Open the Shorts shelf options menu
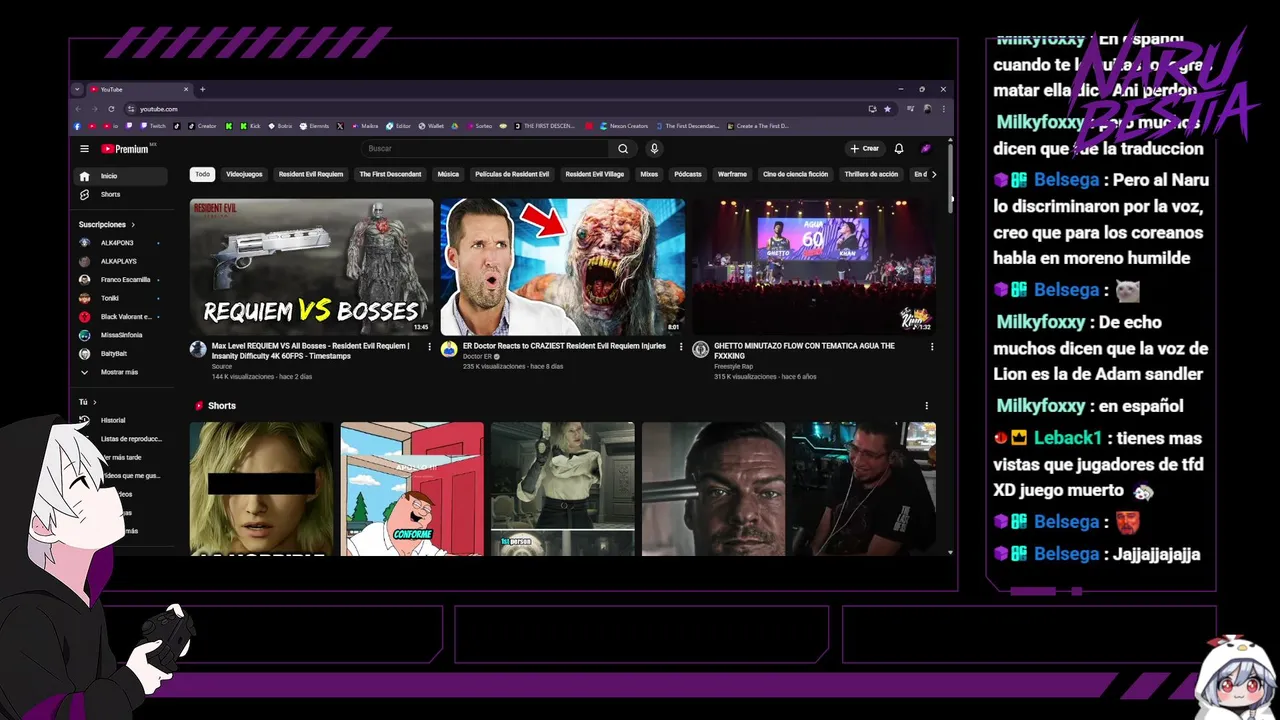This screenshot has height=720, width=1280. (927, 406)
